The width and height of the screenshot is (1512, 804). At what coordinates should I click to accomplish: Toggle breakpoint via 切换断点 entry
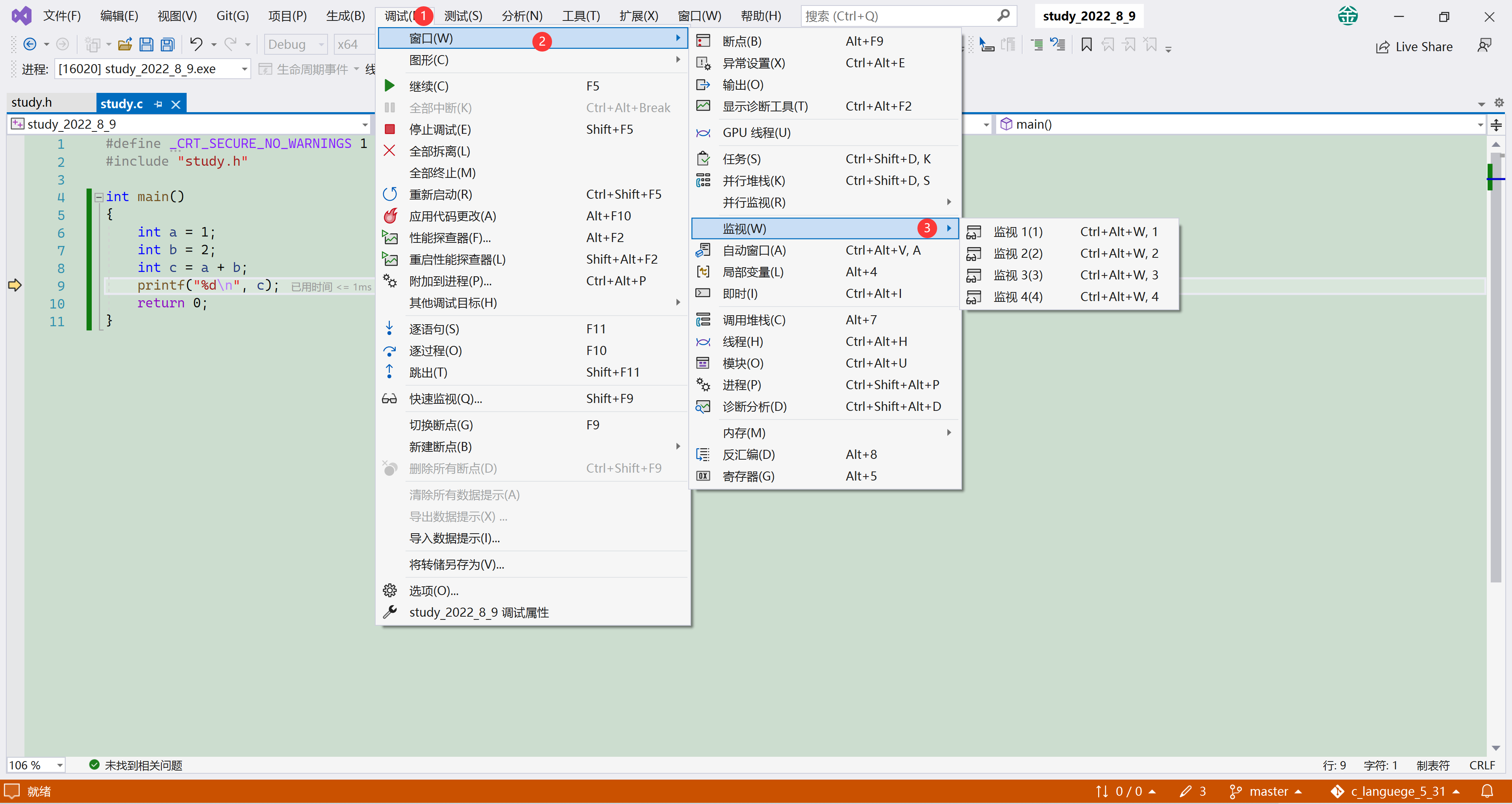[440, 425]
